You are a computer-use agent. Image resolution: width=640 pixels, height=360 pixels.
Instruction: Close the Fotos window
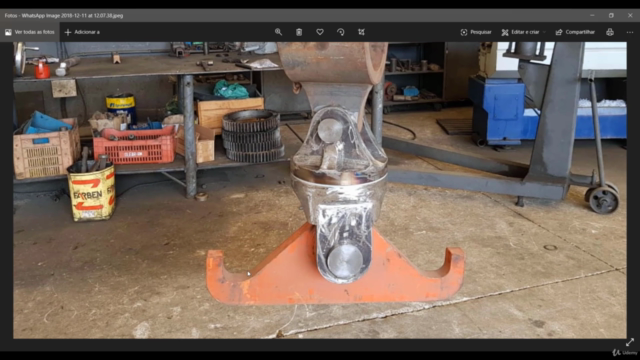click(630, 16)
